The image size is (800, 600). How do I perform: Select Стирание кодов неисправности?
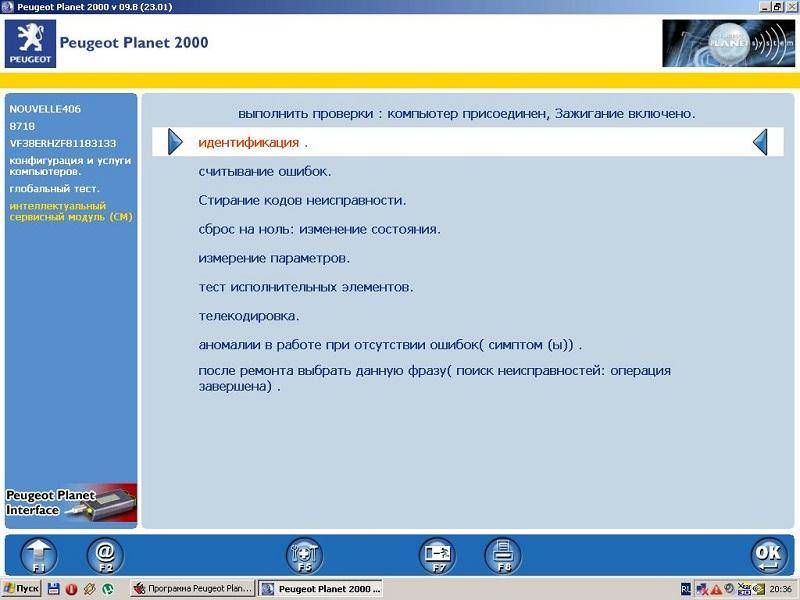[x=302, y=200]
